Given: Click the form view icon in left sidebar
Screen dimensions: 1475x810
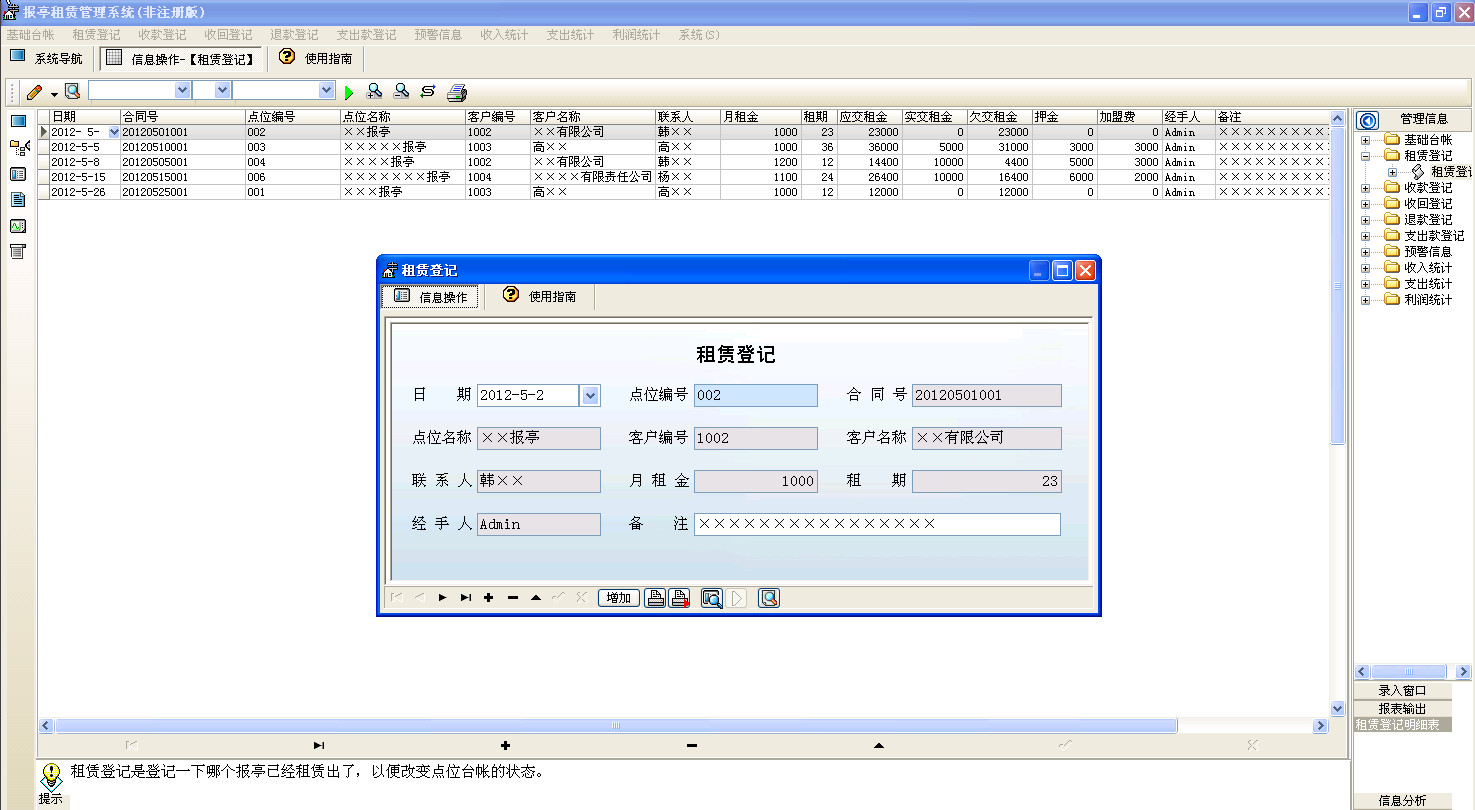Looking at the screenshot, I should tap(18, 174).
